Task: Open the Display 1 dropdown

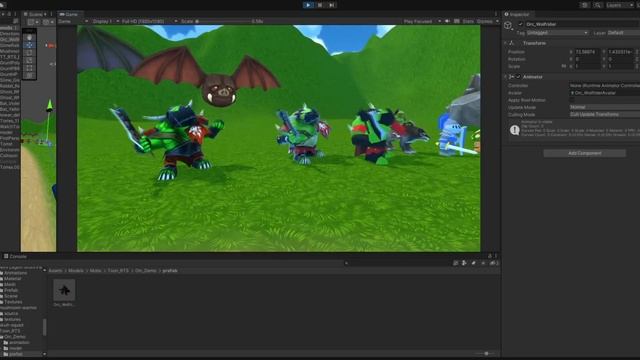Action: coord(105,21)
